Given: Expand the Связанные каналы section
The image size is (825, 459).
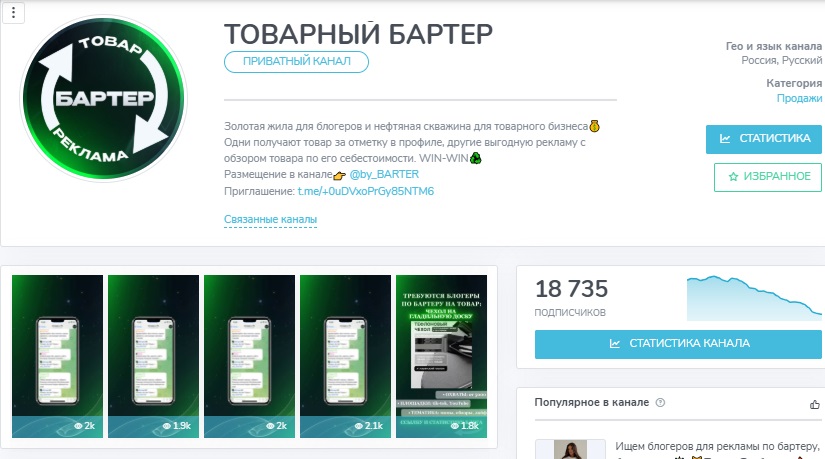Looking at the screenshot, I should [x=270, y=219].
